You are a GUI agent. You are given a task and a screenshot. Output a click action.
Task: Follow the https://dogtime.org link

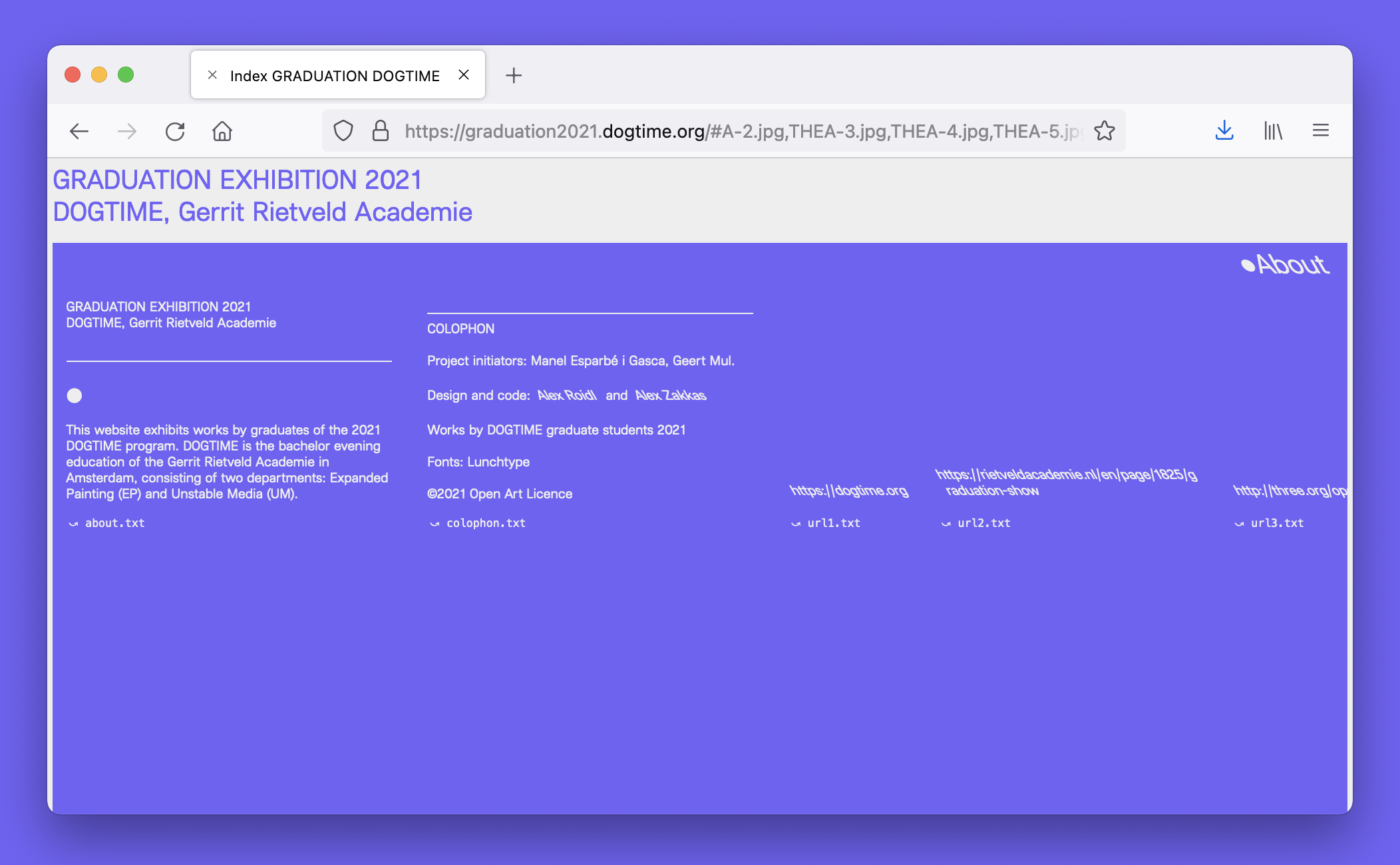pyautogui.click(x=848, y=491)
